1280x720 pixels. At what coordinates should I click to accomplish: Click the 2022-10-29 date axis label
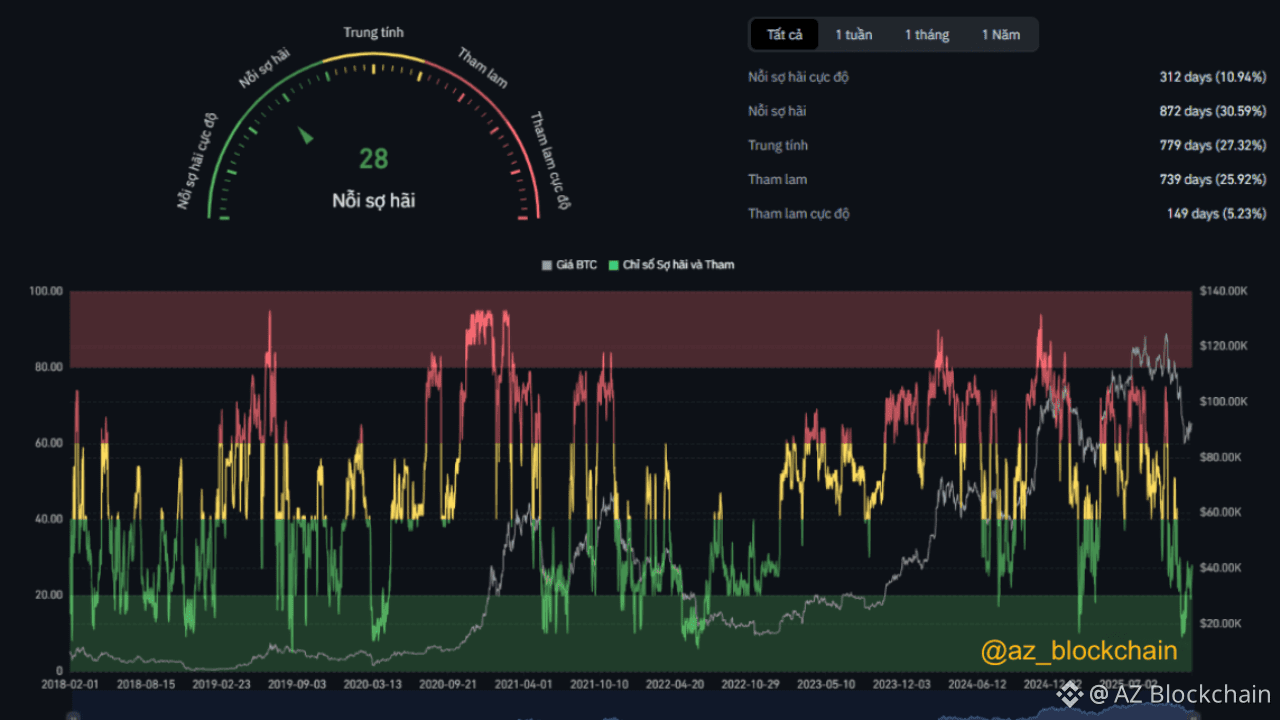point(750,685)
